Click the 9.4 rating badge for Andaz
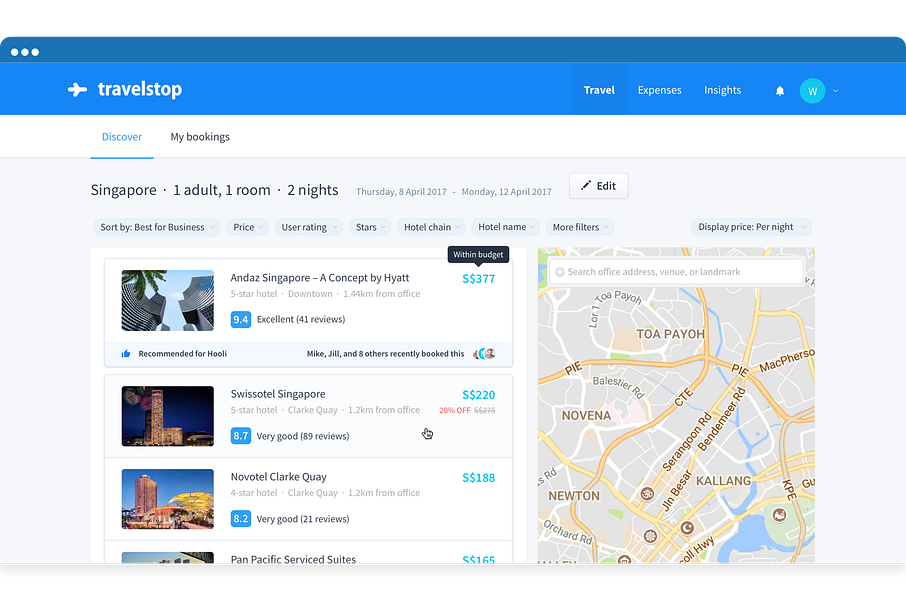 point(240,320)
